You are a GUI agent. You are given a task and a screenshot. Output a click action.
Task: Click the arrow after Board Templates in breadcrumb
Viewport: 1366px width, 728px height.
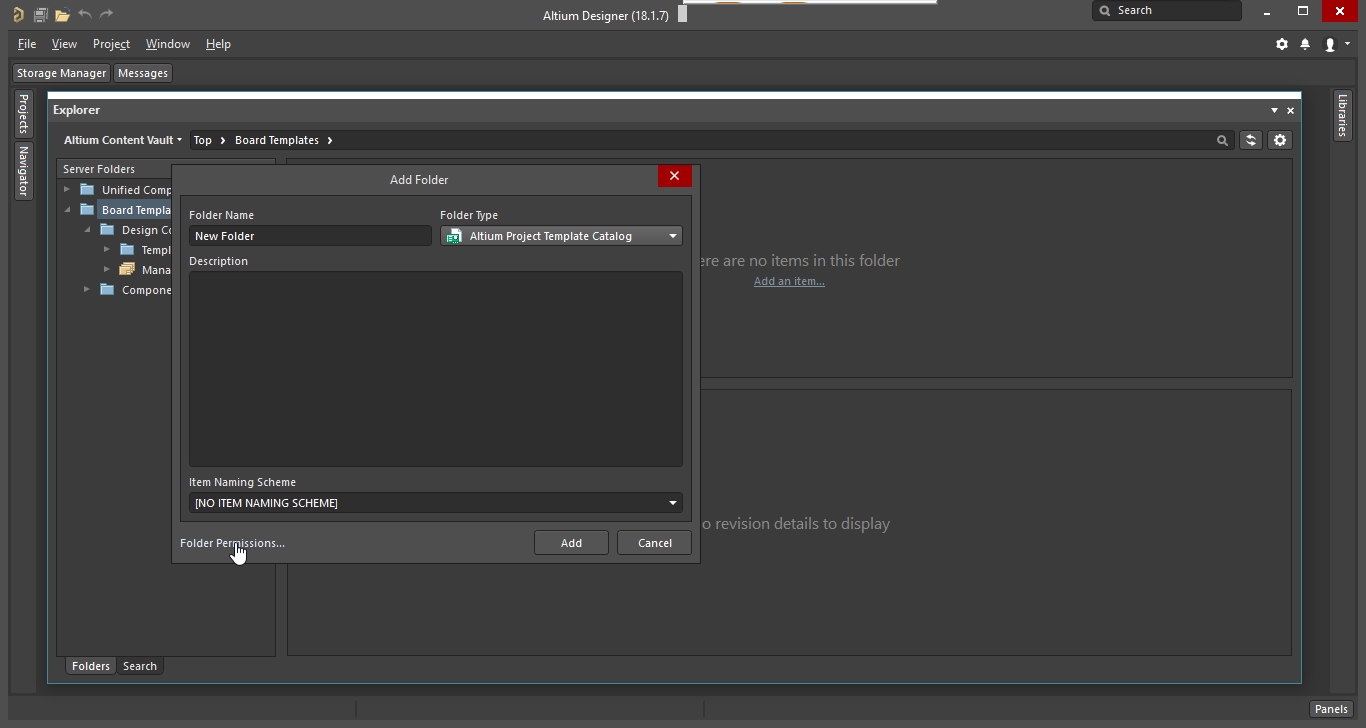coord(330,140)
